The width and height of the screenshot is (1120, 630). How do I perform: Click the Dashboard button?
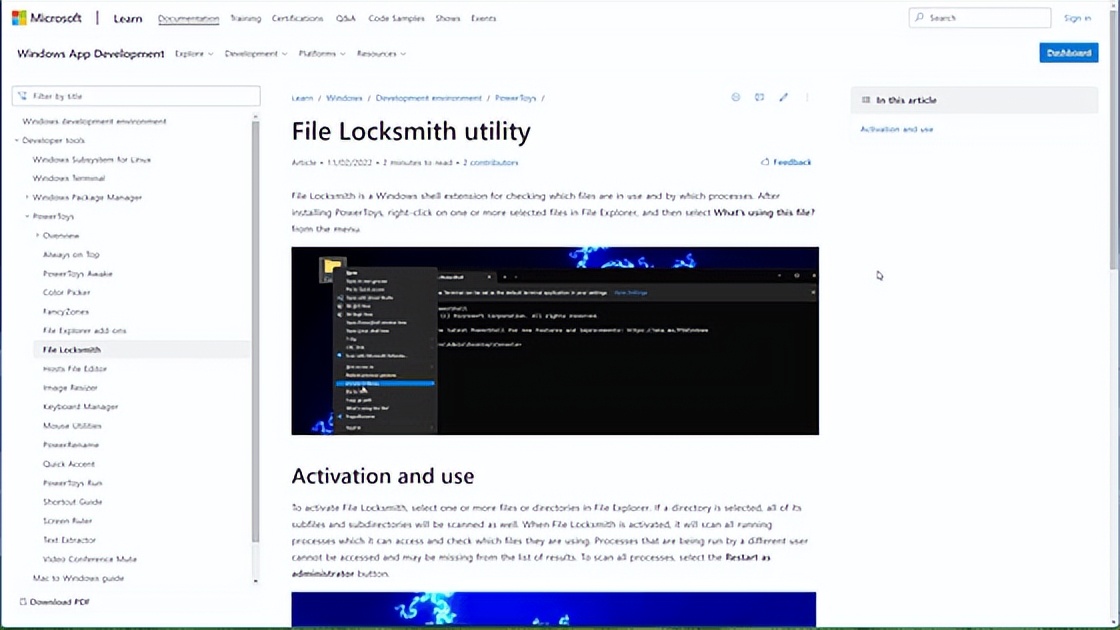[x=1068, y=53]
